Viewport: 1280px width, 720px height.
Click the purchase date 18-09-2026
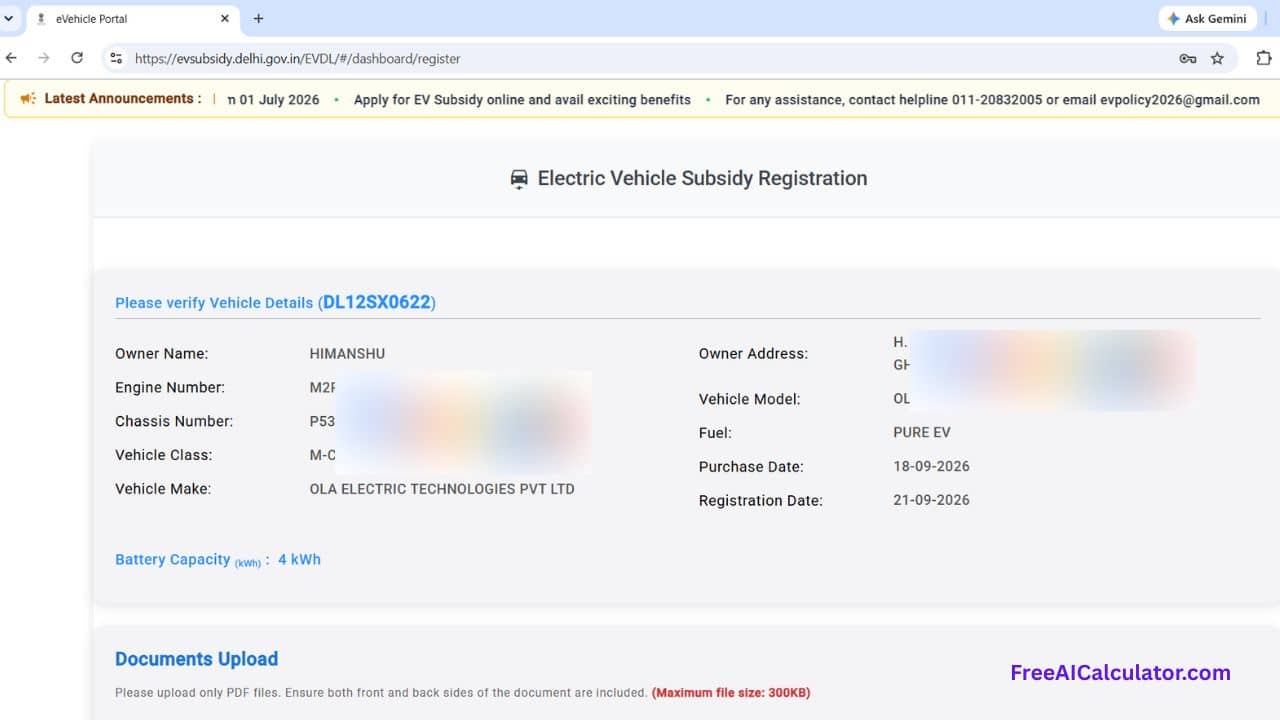point(931,466)
